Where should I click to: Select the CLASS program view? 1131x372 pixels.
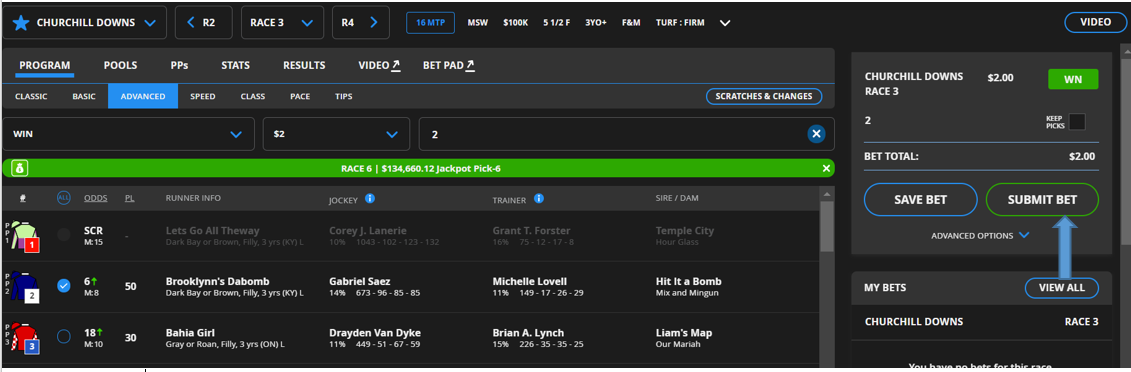252,96
